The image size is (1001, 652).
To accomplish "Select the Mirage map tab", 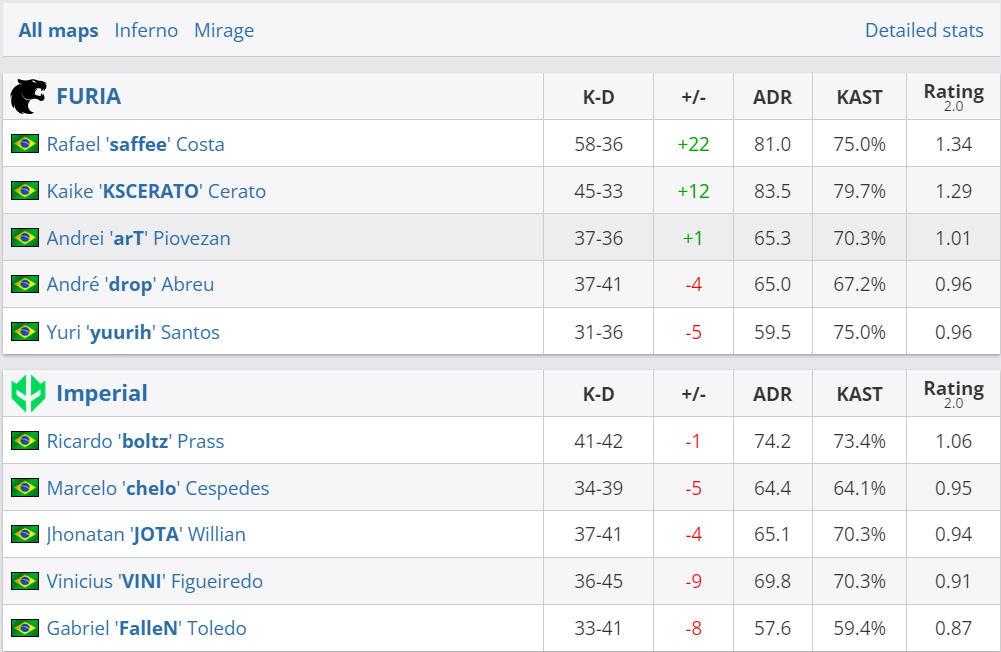I will tap(224, 30).
